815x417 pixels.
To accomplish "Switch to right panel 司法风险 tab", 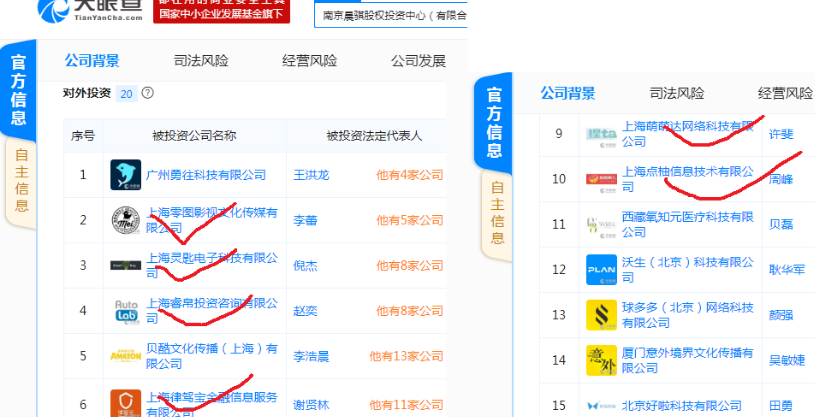I will [x=677, y=94].
